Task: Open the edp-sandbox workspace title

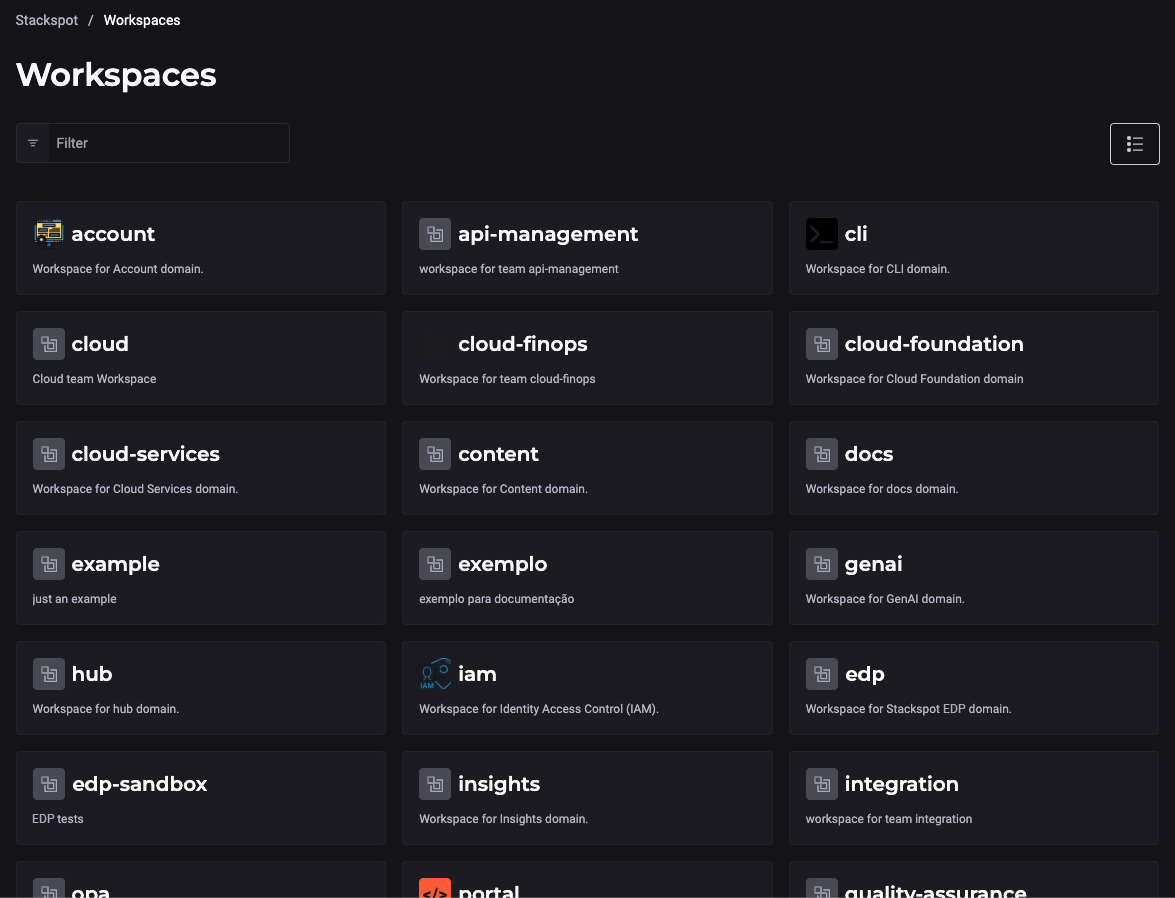Action: click(139, 784)
